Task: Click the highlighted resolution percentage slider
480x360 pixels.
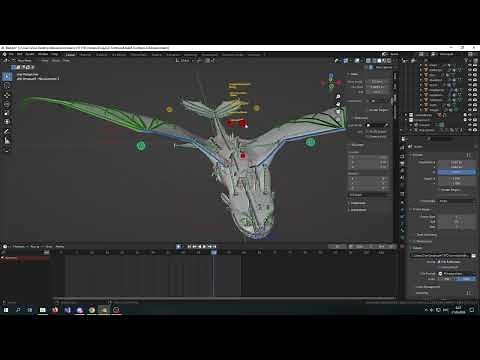Action: (456, 172)
